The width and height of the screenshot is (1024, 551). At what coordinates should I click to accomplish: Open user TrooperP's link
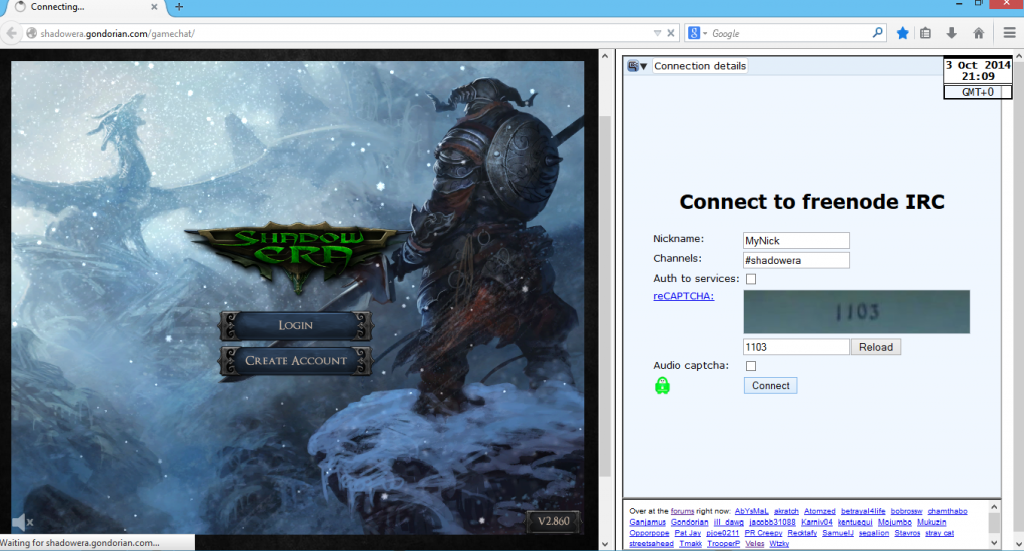[723, 544]
